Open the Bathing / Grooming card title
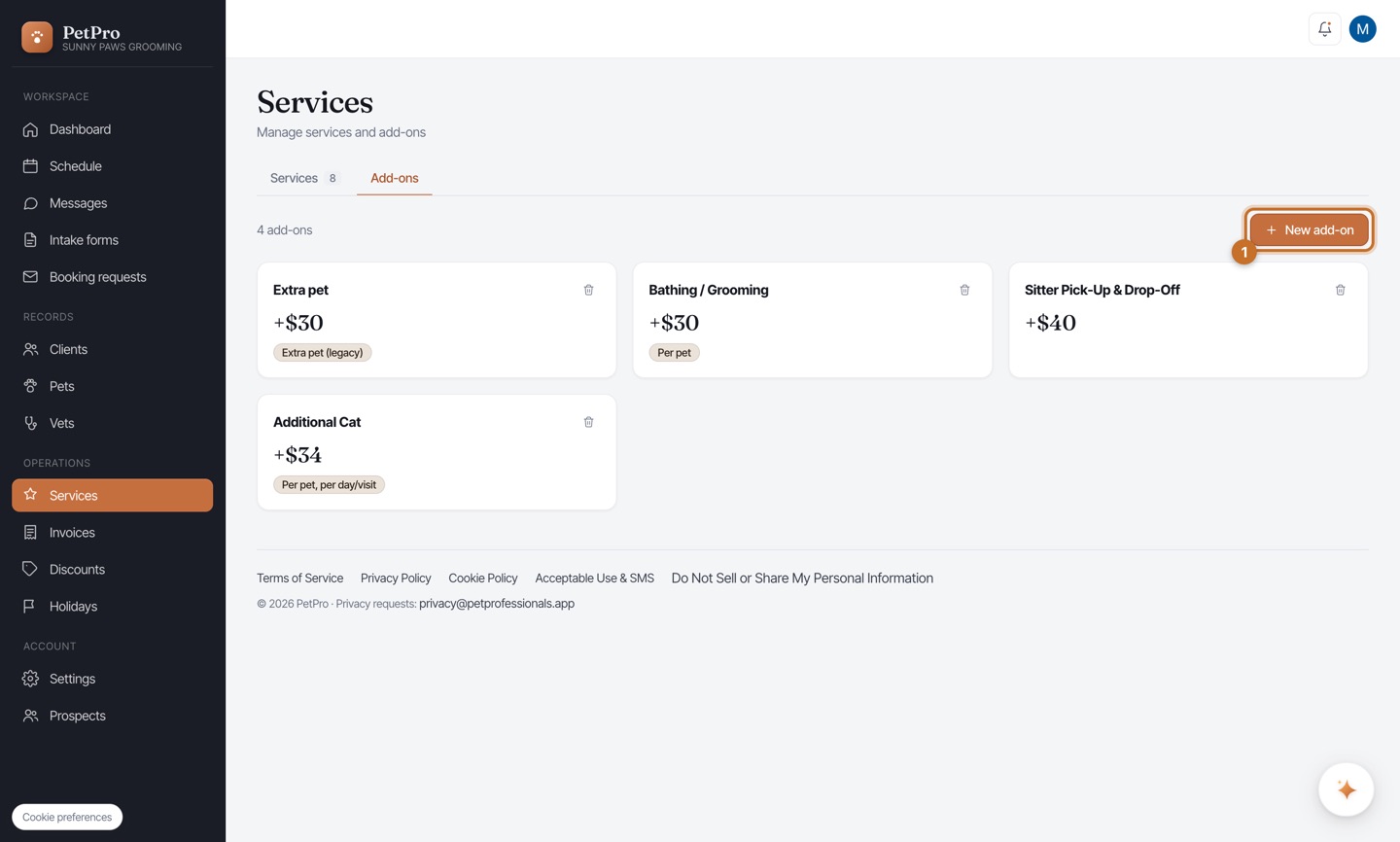This screenshot has height=842, width=1400. 709,290
